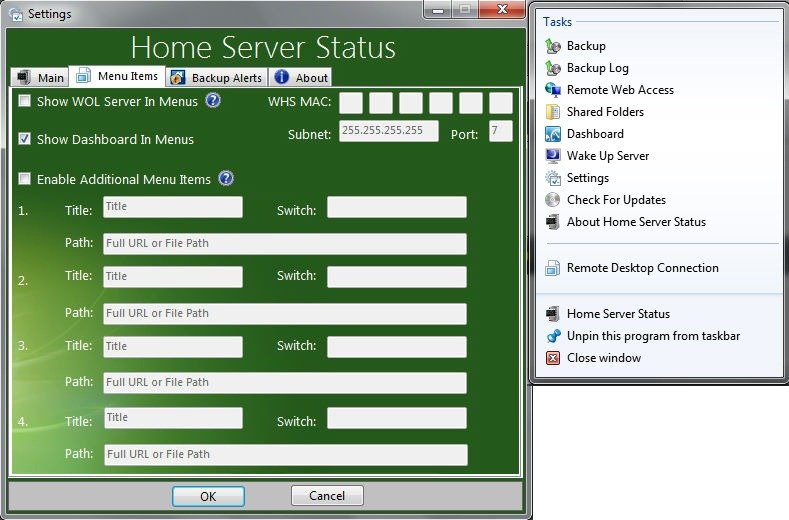This screenshot has height=520, width=789.
Task: Click the Check For Updates disc icon
Action: [x=553, y=200]
